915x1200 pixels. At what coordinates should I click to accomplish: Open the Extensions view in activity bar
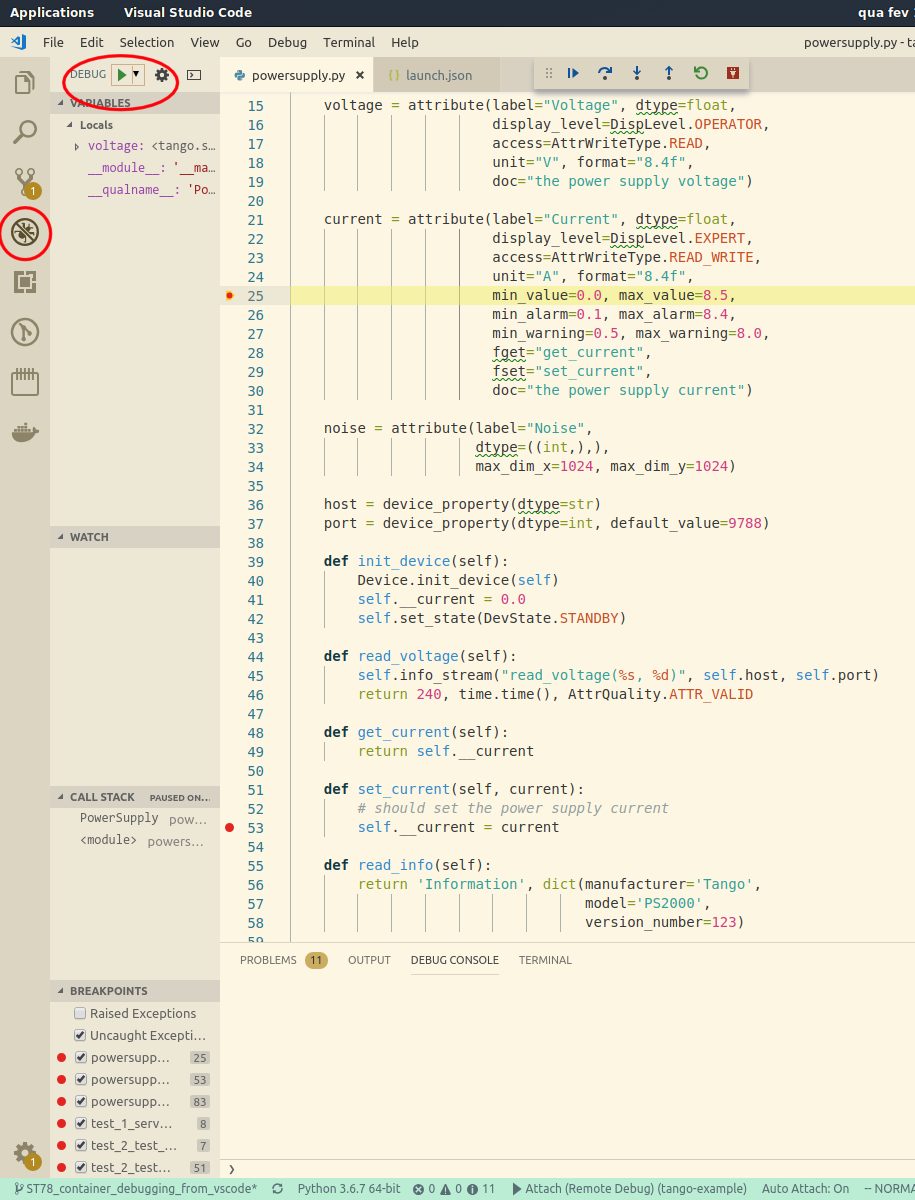click(25, 282)
